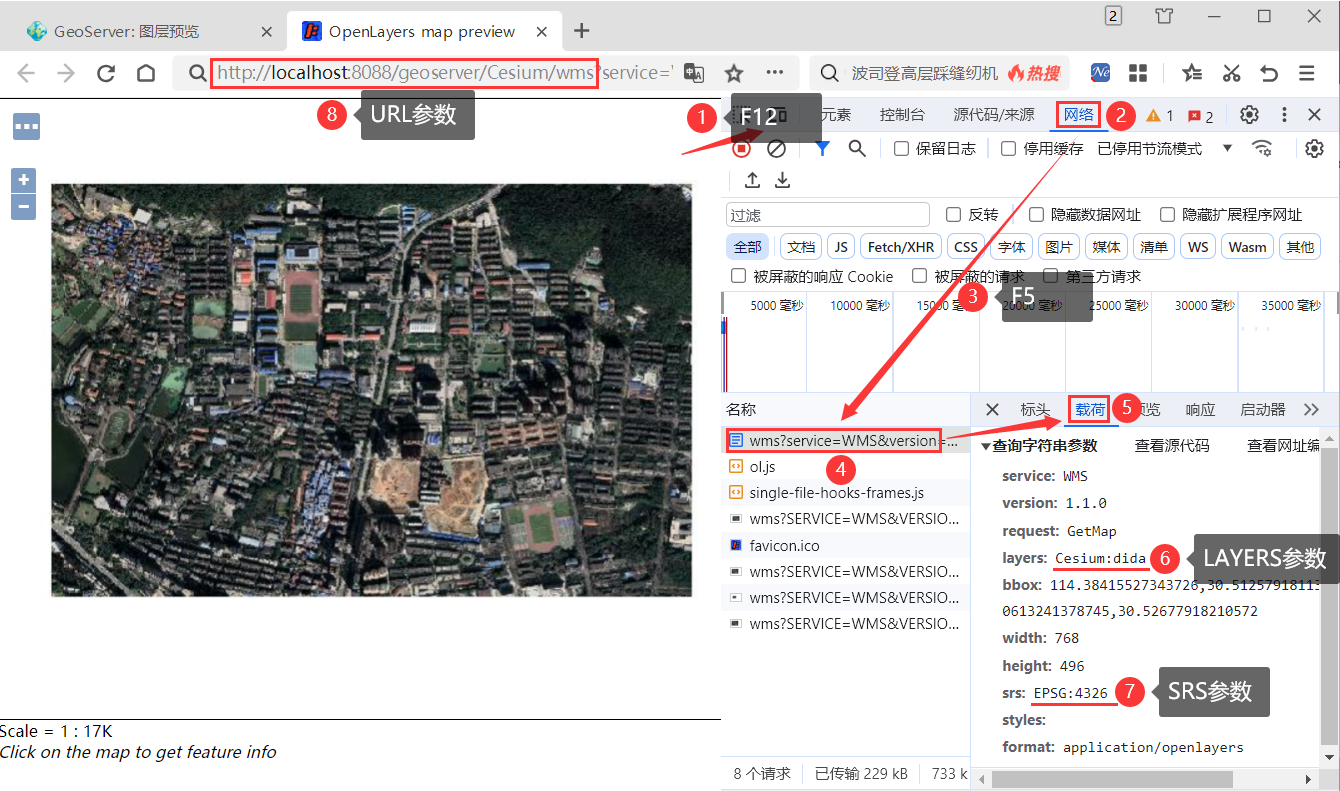The width and height of the screenshot is (1340, 791).
Task: Import HAR file upload icon
Action: pos(752,179)
